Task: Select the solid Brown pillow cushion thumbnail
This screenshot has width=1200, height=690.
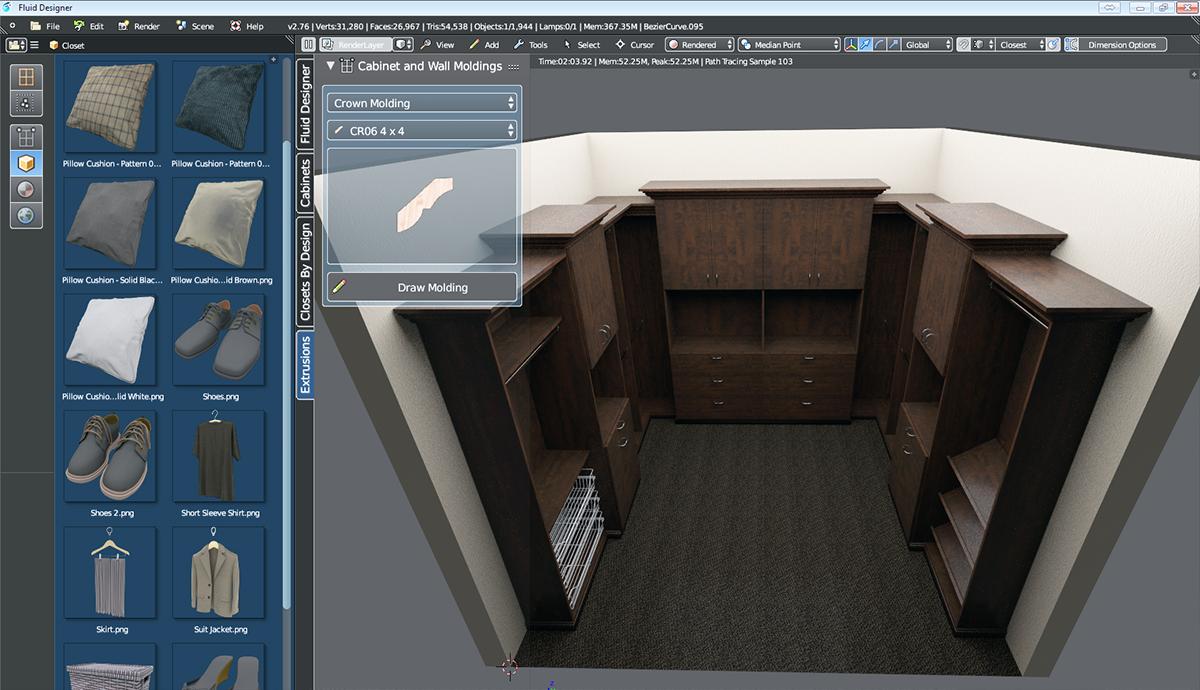Action: click(x=219, y=225)
